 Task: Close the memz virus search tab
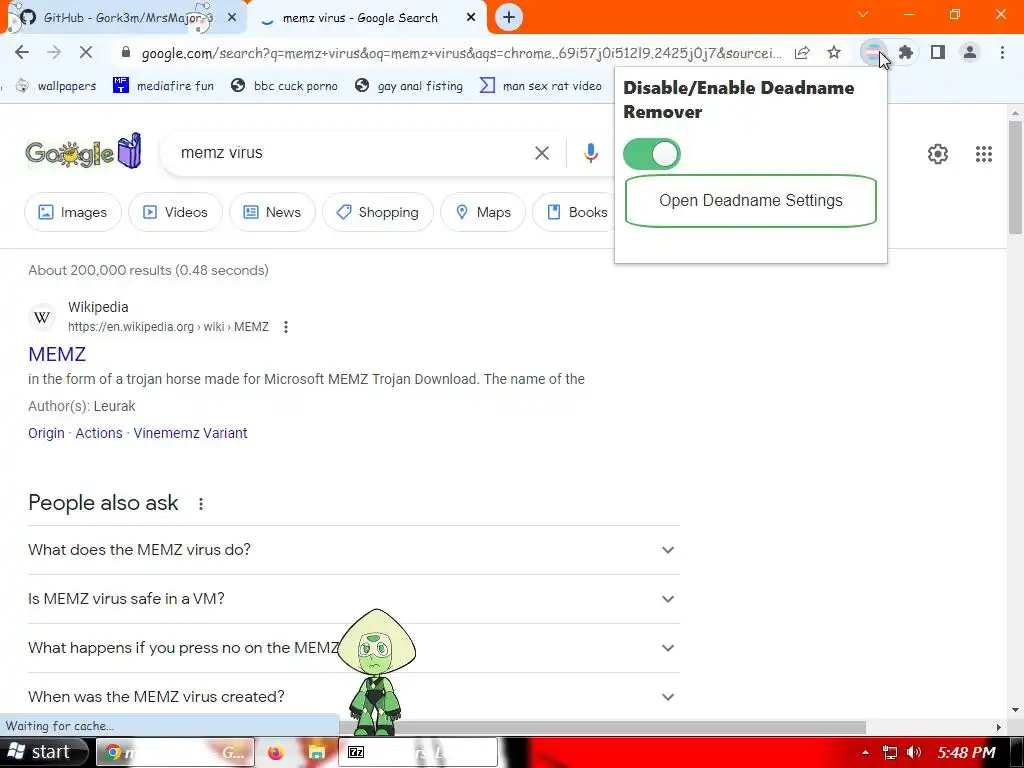pyautogui.click(x=471, y=18)
